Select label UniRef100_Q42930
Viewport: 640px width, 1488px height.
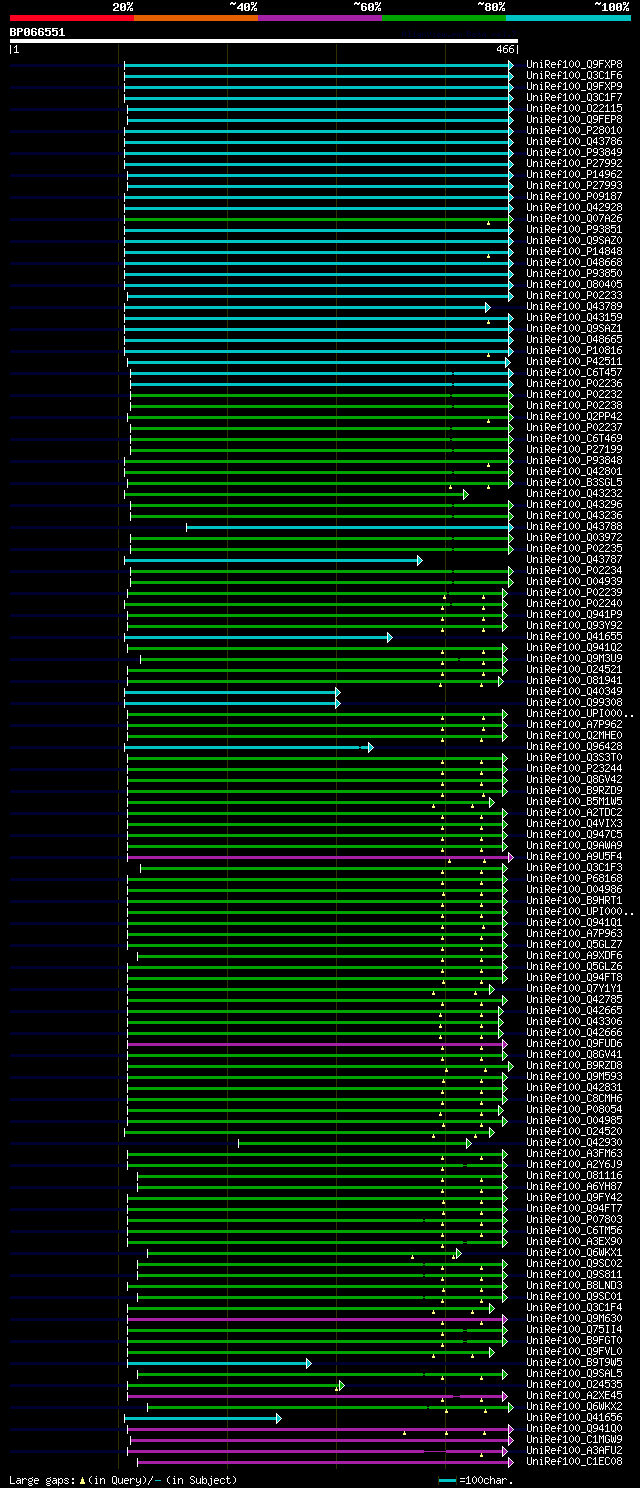[x=574, y=1142]
